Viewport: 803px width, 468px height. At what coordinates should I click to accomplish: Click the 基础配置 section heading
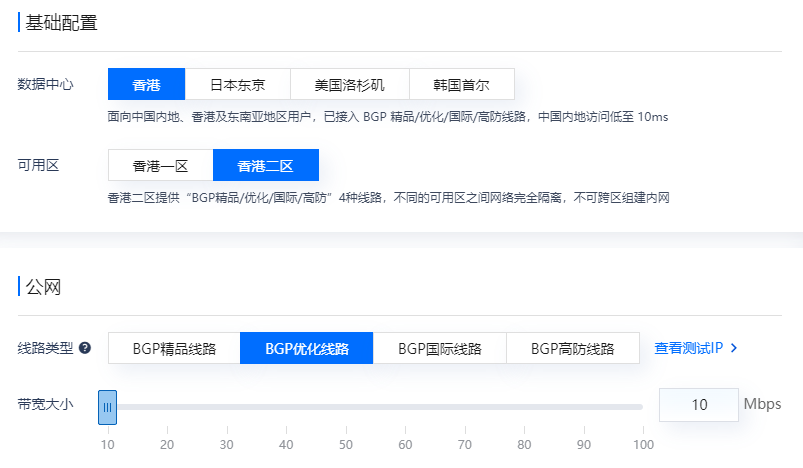coord(61,23)
